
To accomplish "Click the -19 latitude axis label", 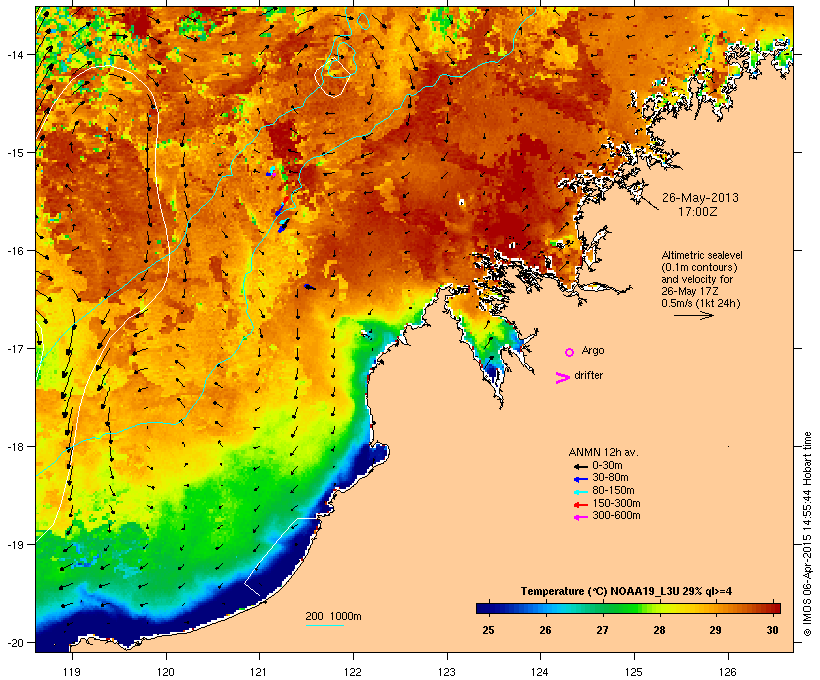I will (x=15, y=545).
